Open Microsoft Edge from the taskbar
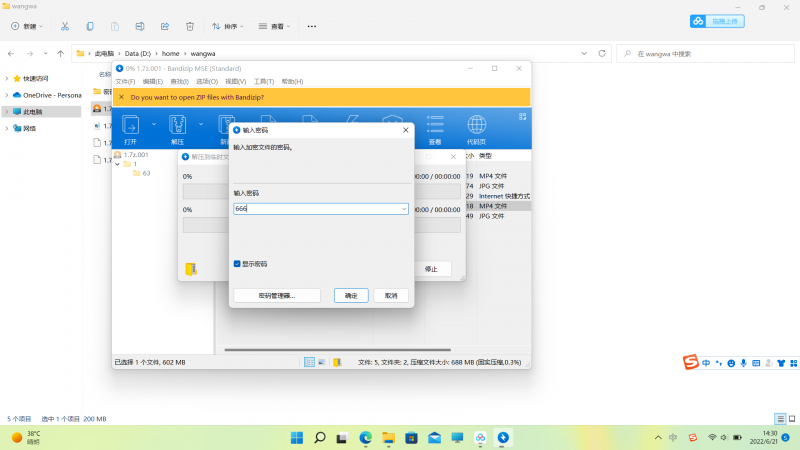 365,438
